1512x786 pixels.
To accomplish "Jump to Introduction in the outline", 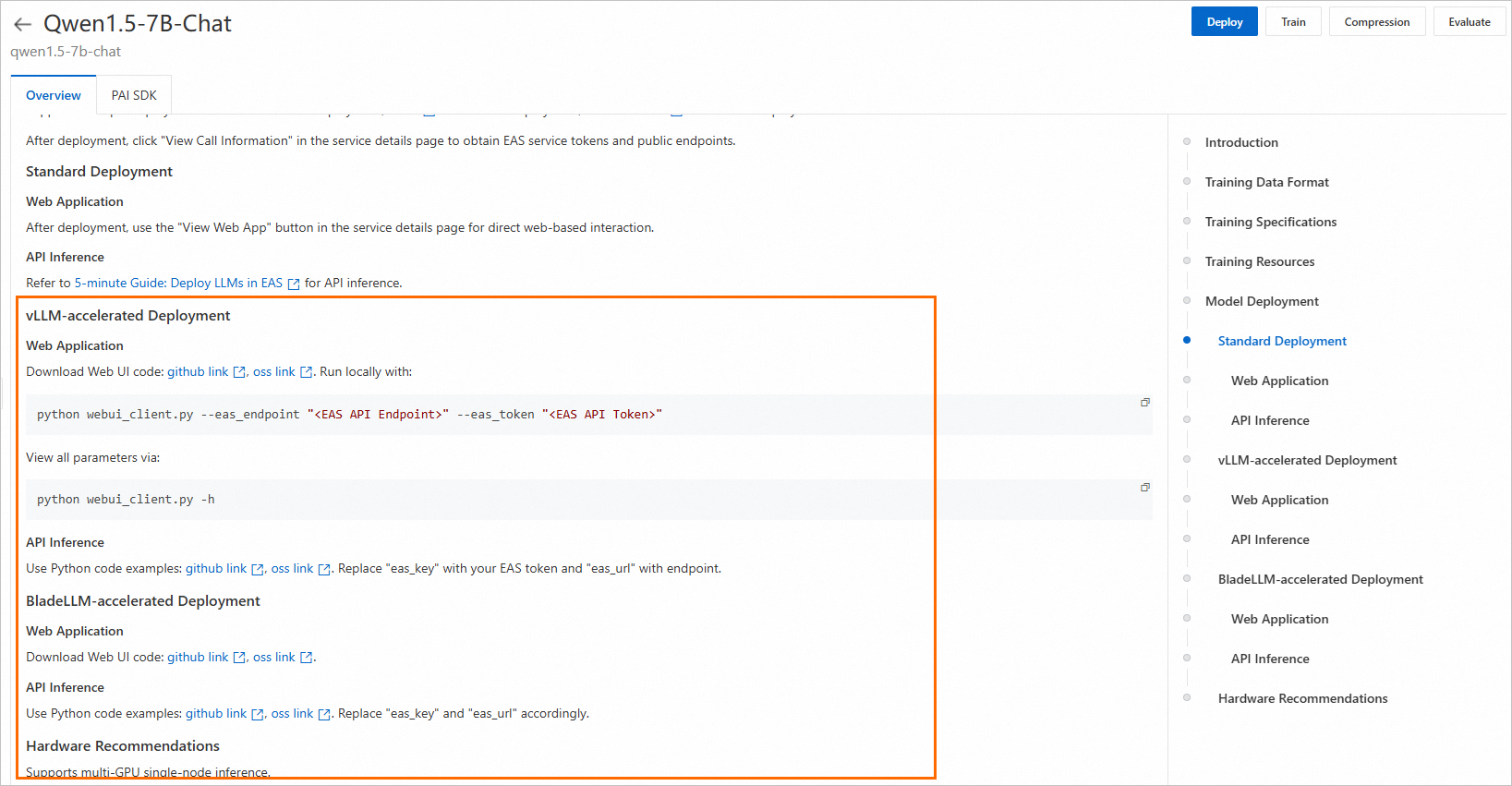I will [1241, 142].
